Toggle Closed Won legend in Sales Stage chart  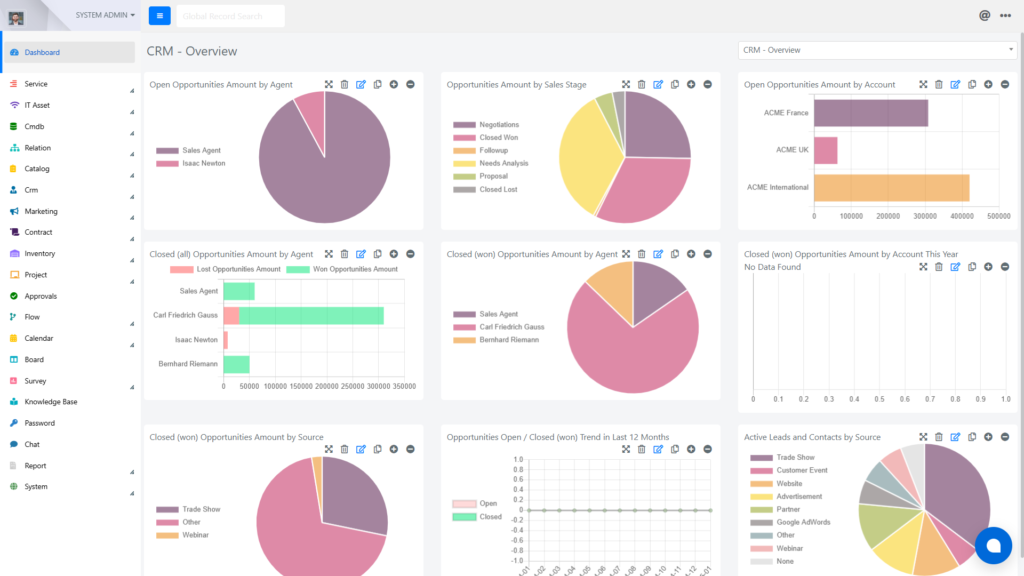click(x=486, y=138)
